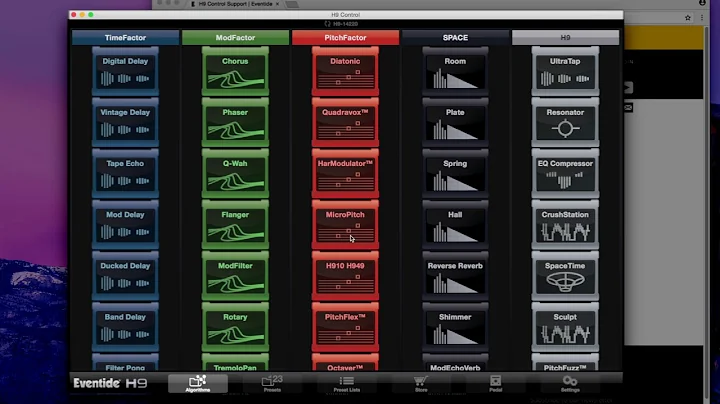
Task: Choose the Q-Wah algorithm
Action: [235, 174]
